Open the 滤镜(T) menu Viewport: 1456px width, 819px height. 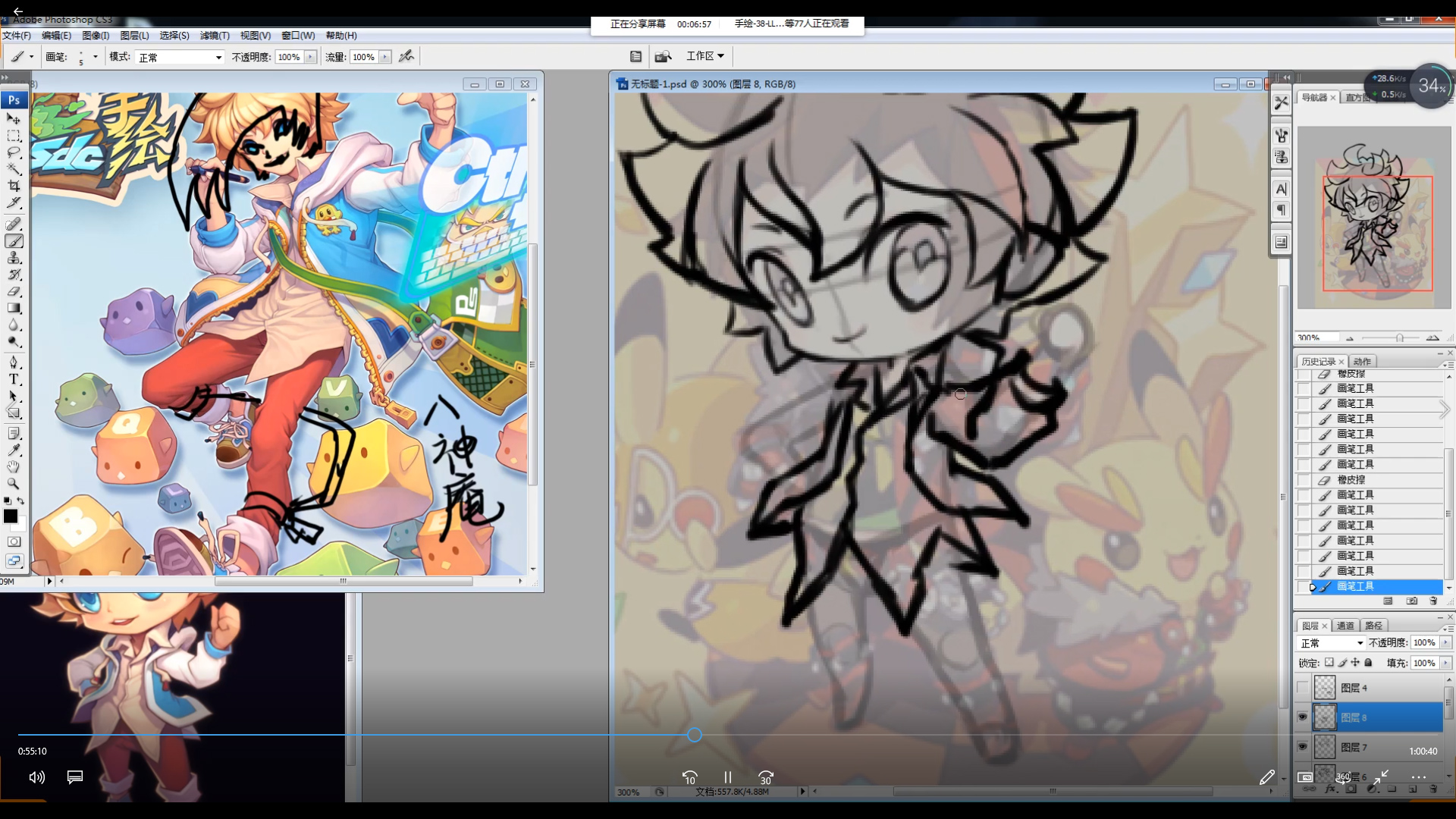pyautogui.click(x=215, y=36)
